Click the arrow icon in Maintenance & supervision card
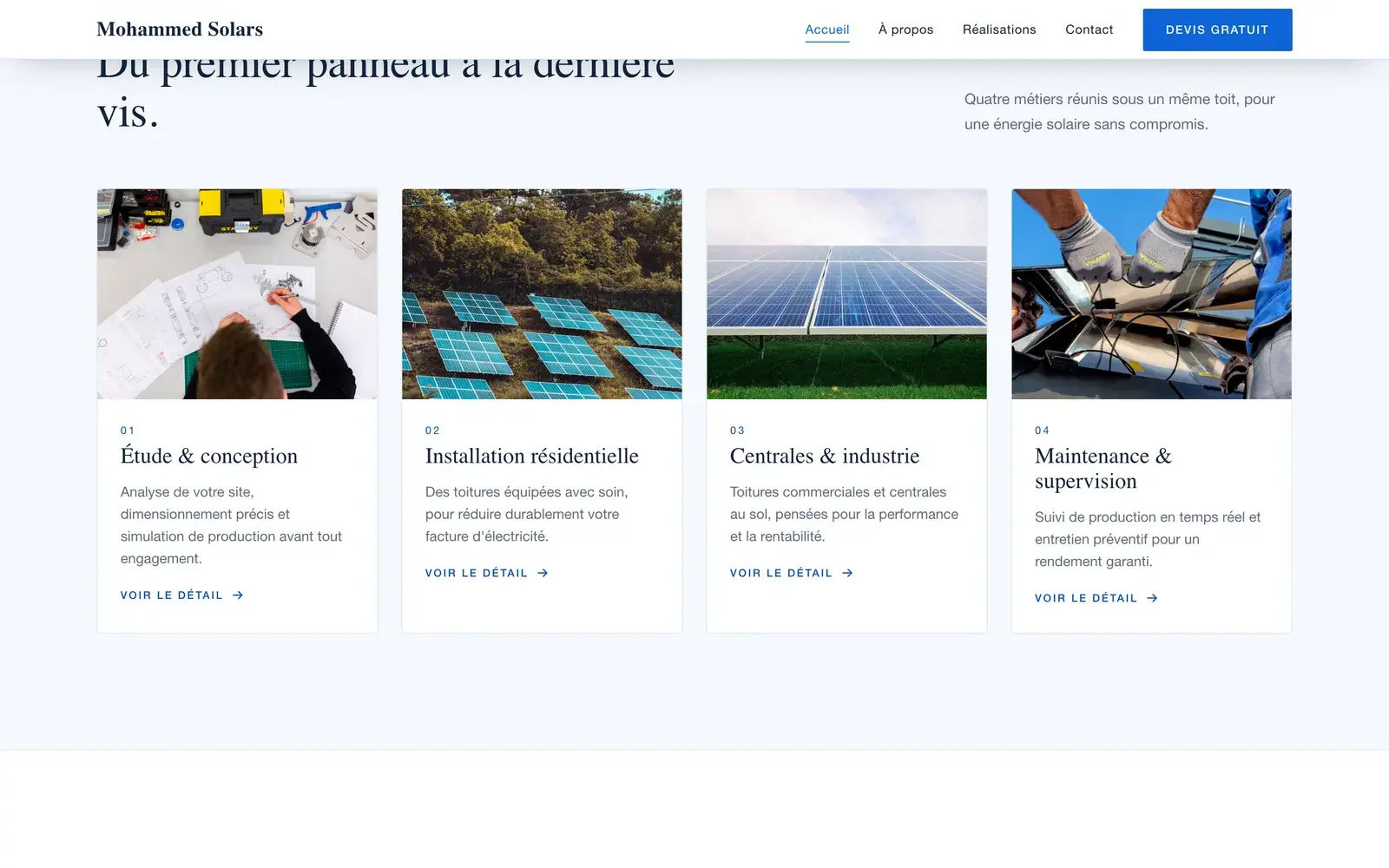Image resolution: width=1389 pixels, height=868 pixels. click(x=1152, y=598)
